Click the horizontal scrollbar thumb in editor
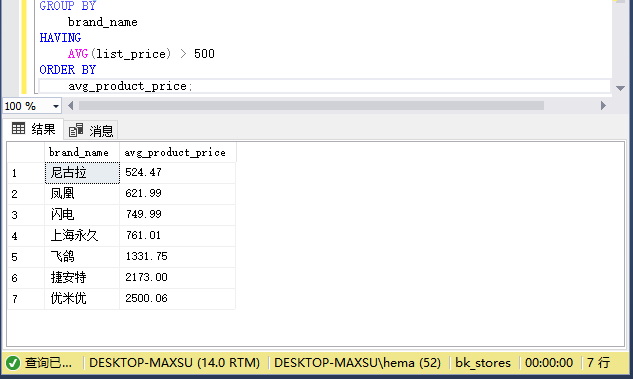This screenshot has height=379, width=633. (311, 106)
